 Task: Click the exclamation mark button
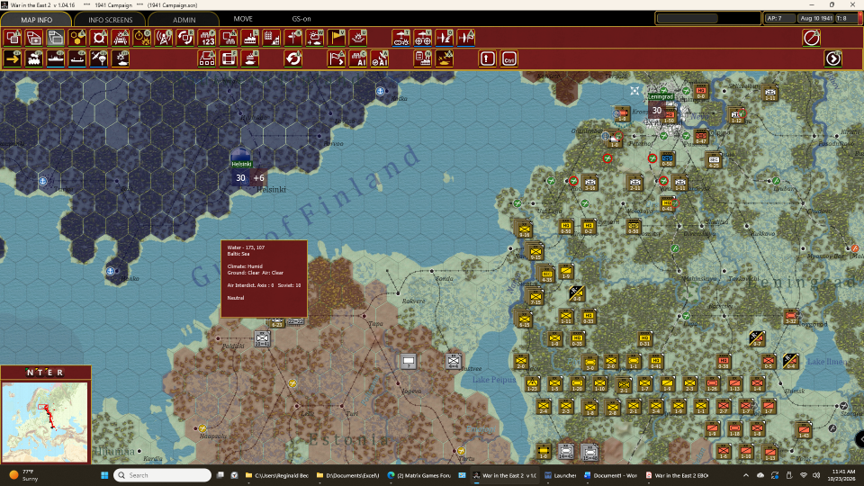(x=487, y=58)
